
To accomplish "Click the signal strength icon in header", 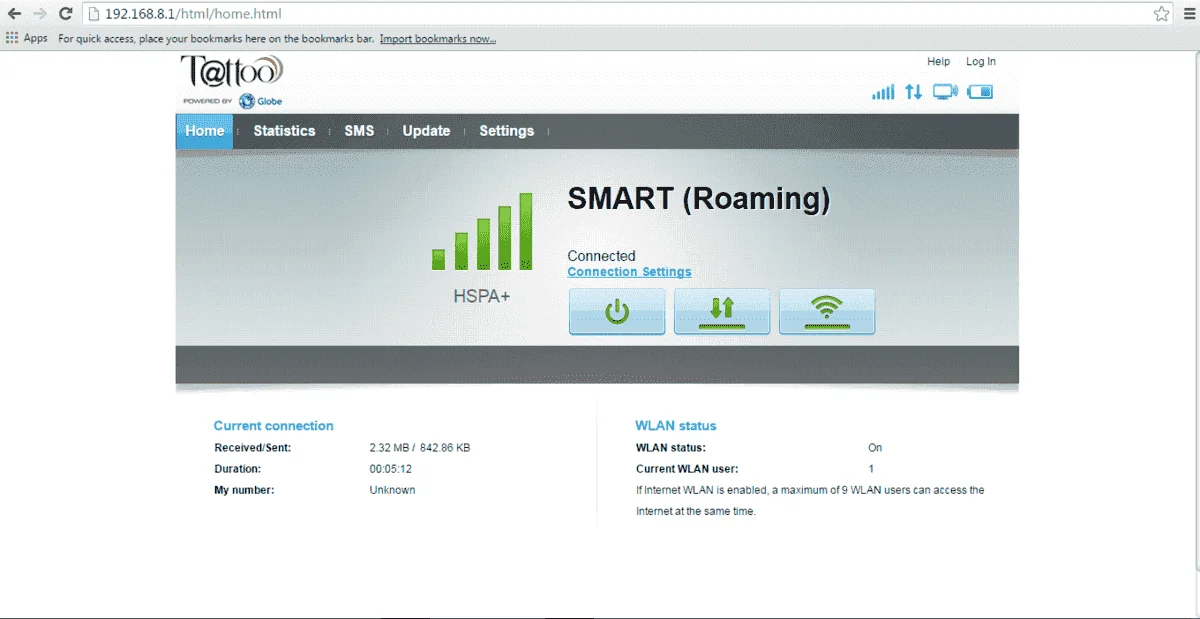I will [x=883, y=92].
